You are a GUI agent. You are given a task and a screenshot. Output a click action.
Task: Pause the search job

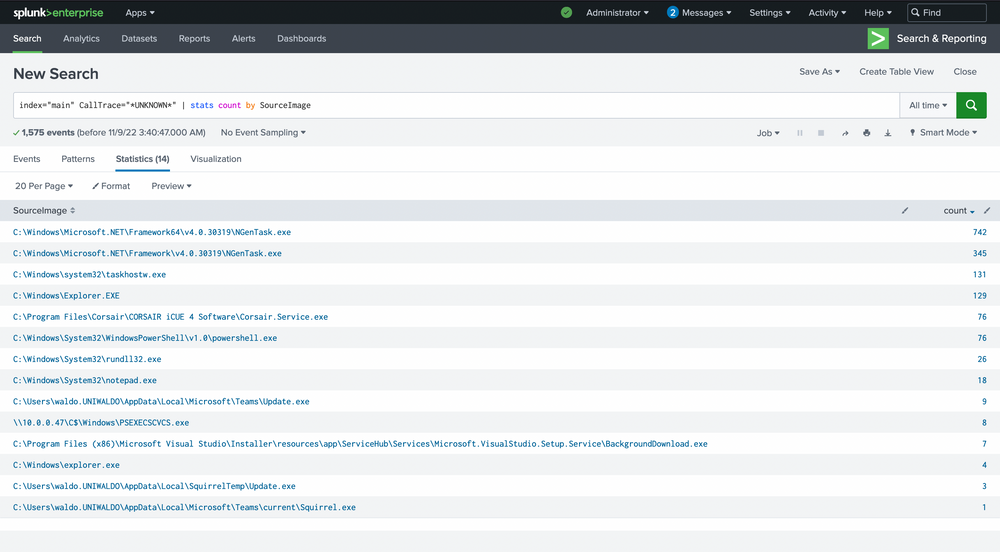[799, 133]
